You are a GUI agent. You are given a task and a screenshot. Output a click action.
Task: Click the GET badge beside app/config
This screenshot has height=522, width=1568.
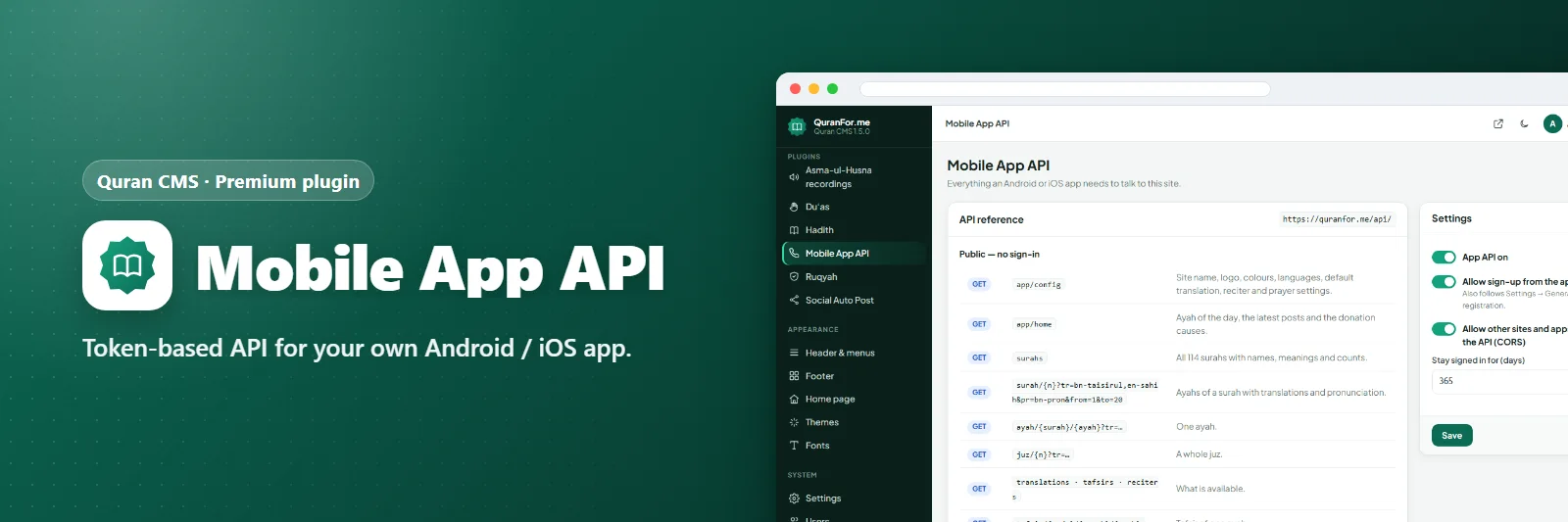coord(979,284)
